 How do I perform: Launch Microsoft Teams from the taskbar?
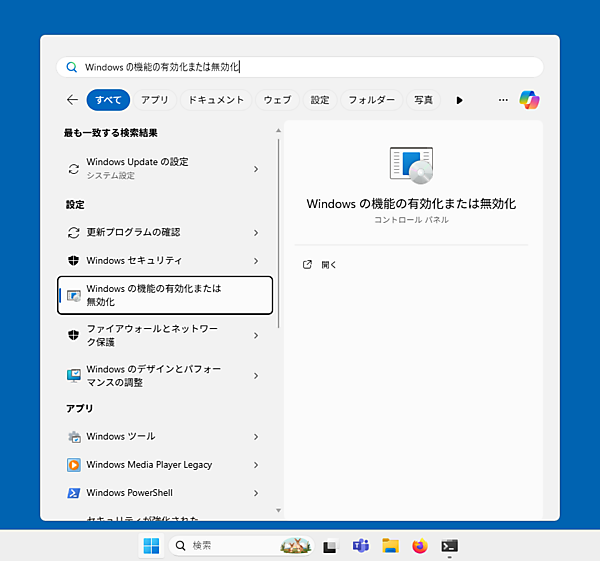tap(360, 546)
